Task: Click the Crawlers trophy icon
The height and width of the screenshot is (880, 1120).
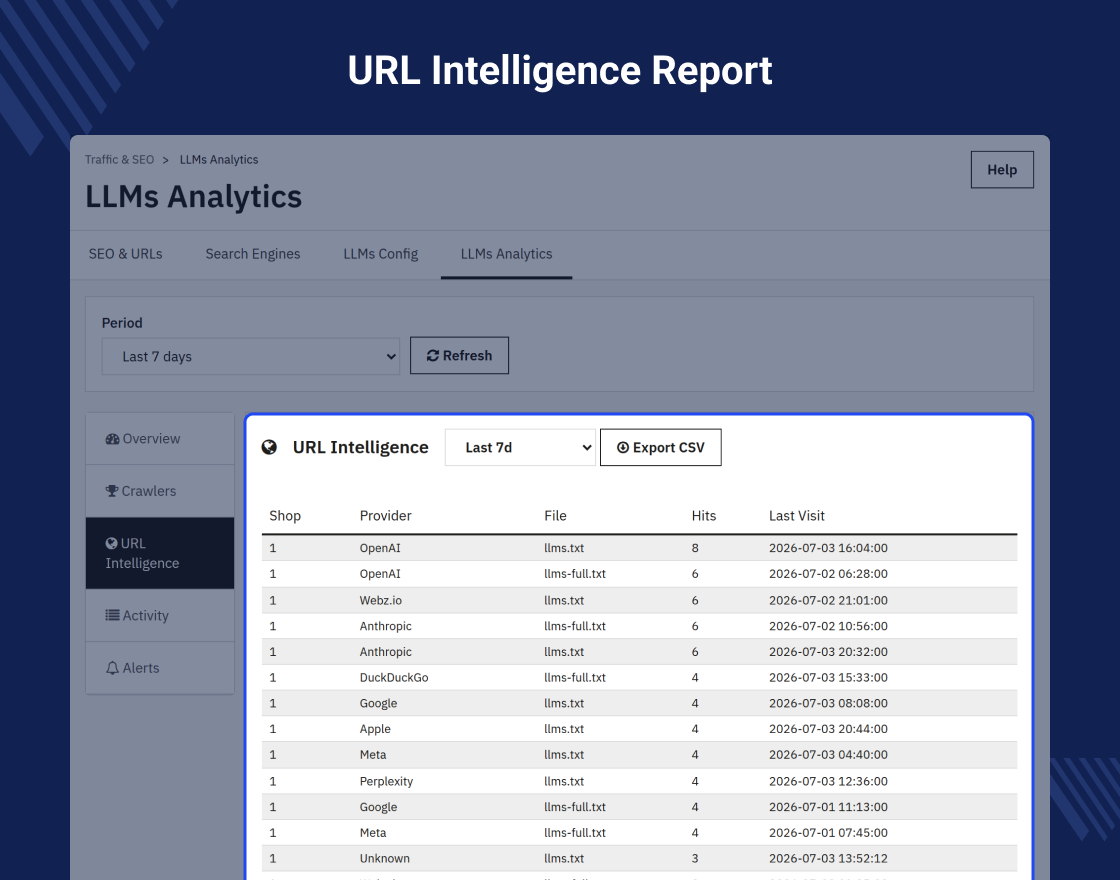Action: (112, 491)
